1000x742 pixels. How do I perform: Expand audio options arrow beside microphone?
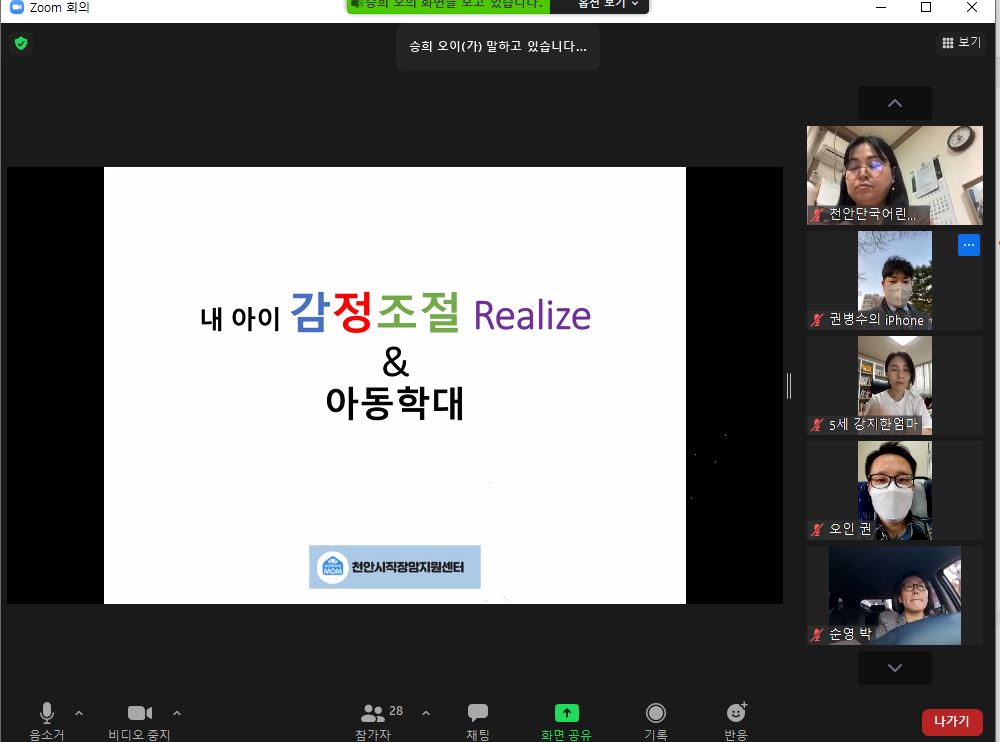point(79,713)
